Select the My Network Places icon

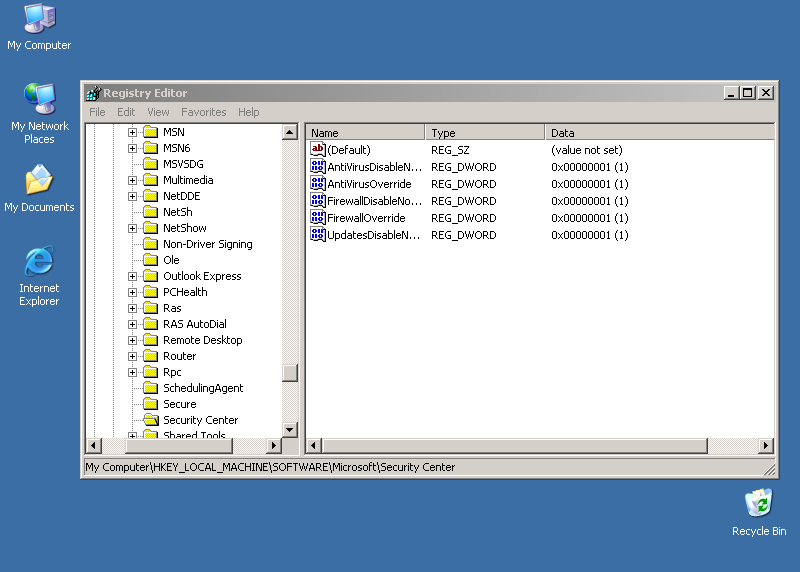coord(39,114)
